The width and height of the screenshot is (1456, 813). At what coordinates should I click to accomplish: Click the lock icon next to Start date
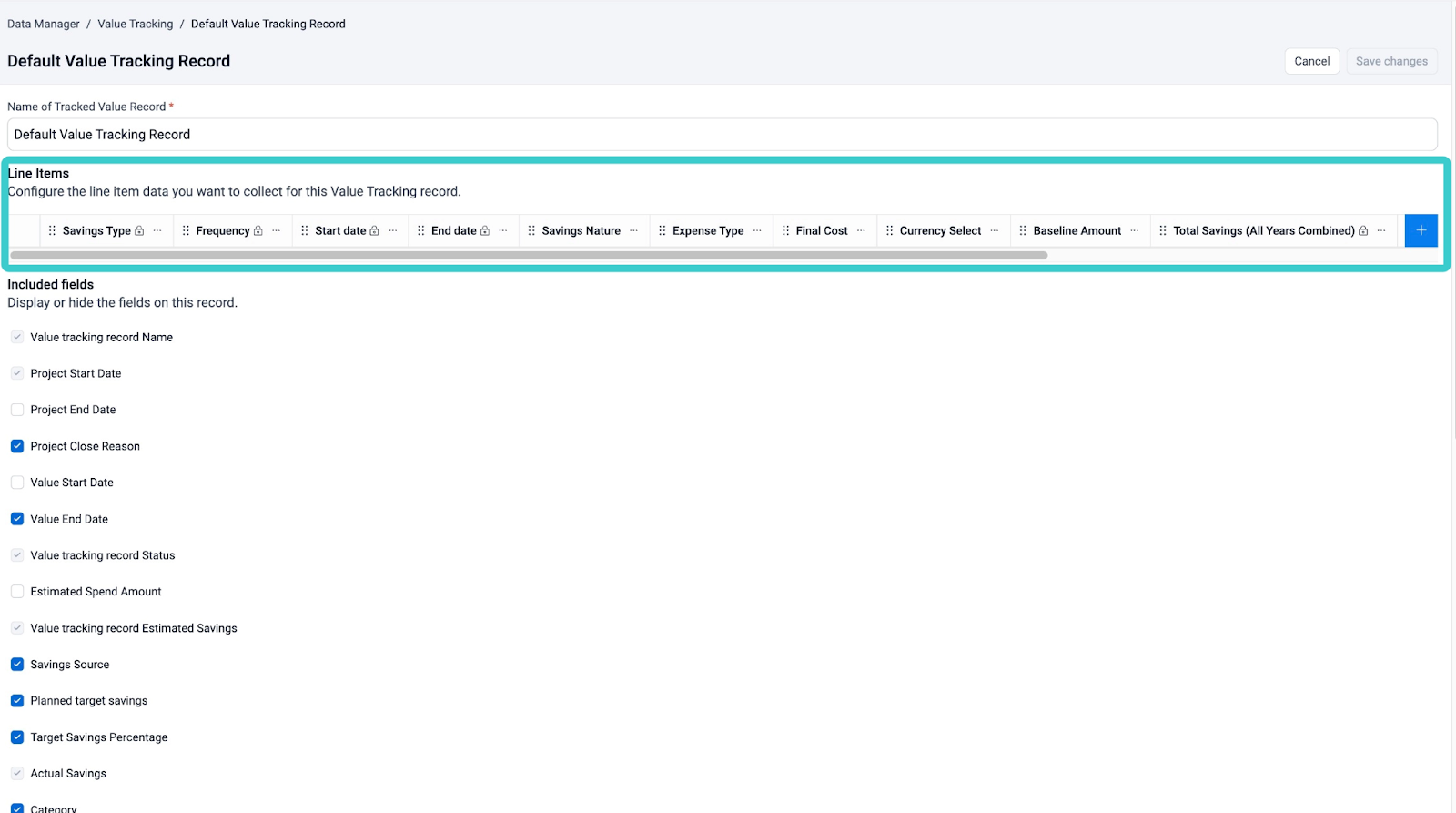pos(374,231)
